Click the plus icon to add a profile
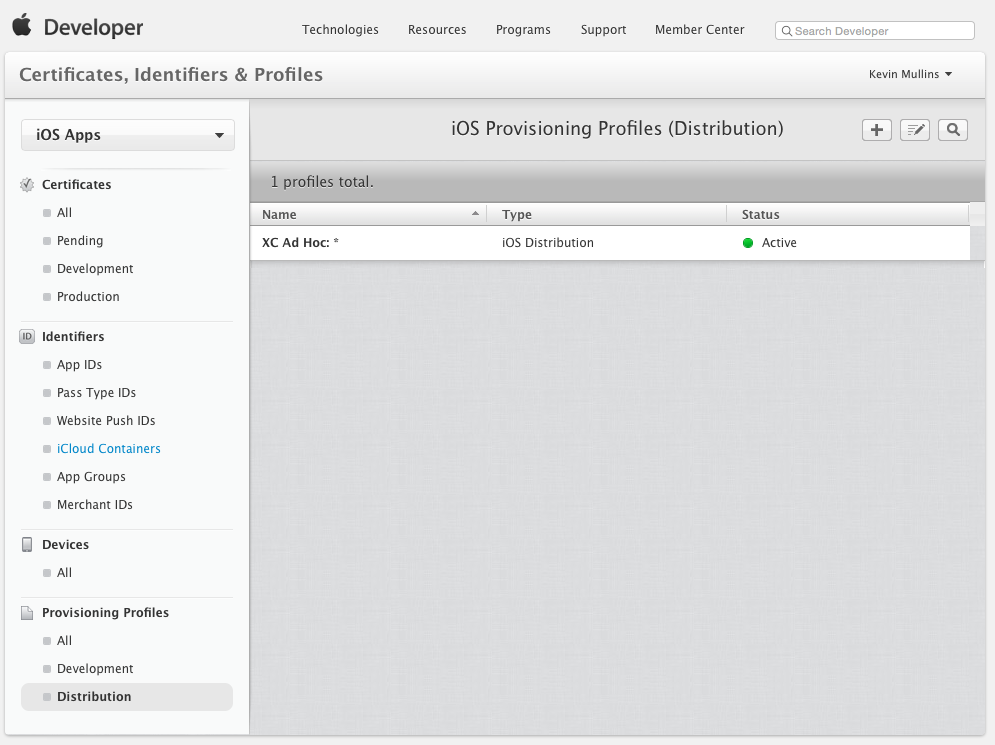Viewport: 995px width, 745px height. click(x=876, y=129)
